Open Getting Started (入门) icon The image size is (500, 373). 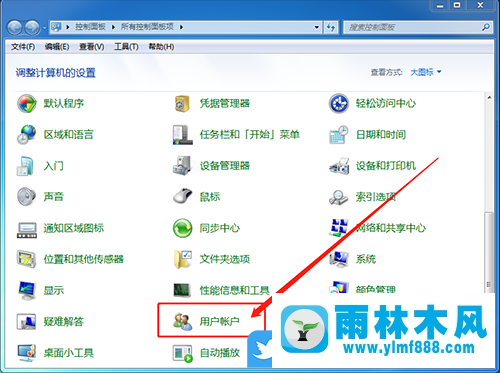point(26,166)
